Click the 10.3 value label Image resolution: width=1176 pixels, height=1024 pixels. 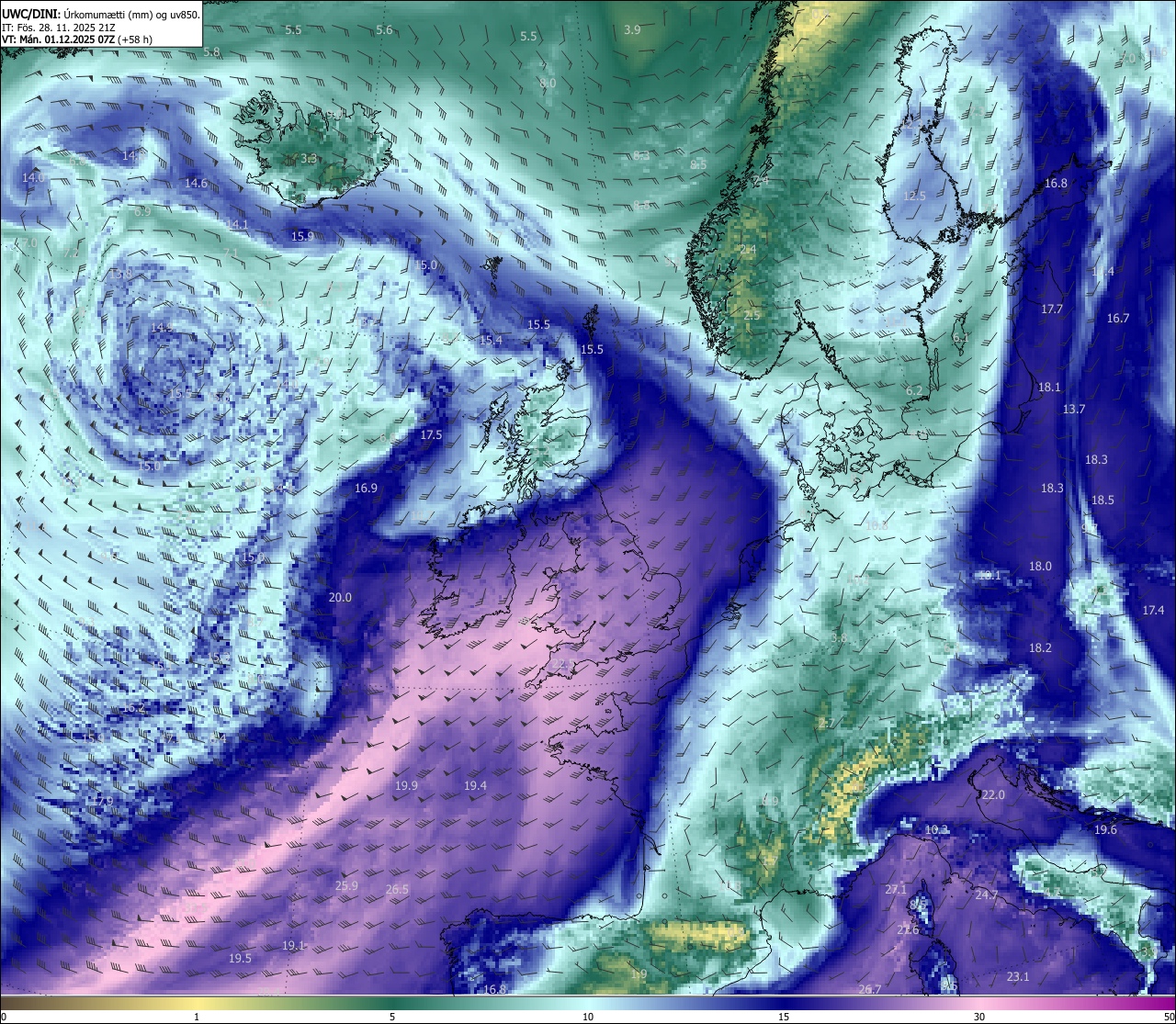936,830
